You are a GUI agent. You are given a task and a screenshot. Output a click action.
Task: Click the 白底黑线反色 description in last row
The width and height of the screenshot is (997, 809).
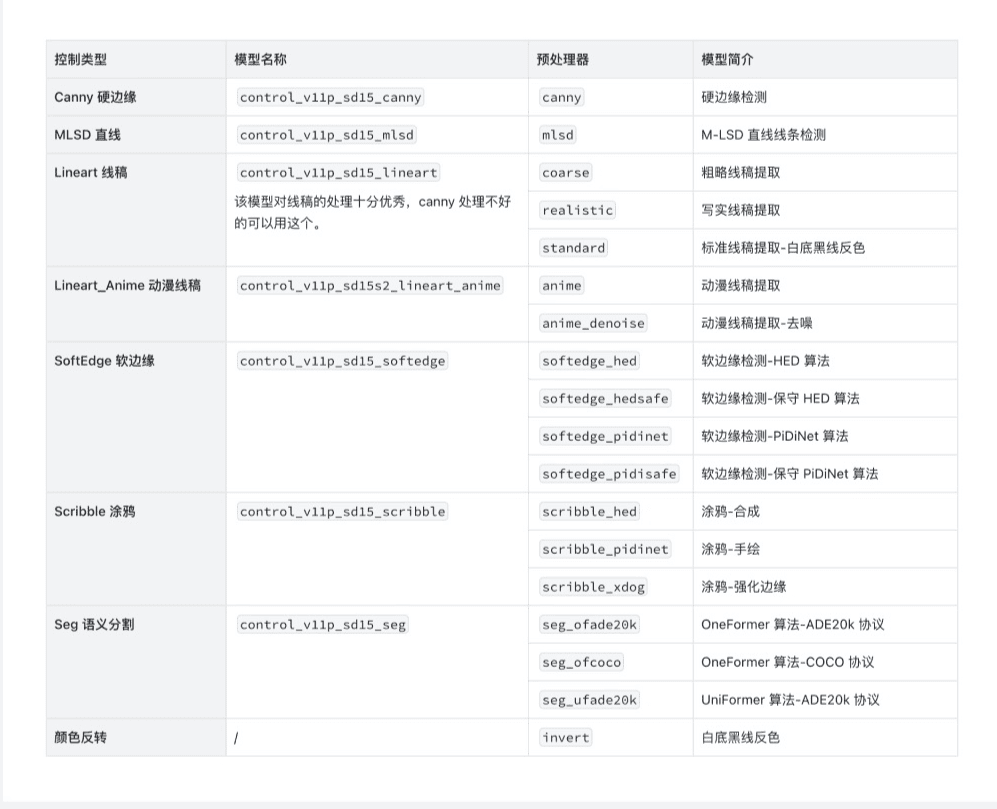tap(741, 737)
